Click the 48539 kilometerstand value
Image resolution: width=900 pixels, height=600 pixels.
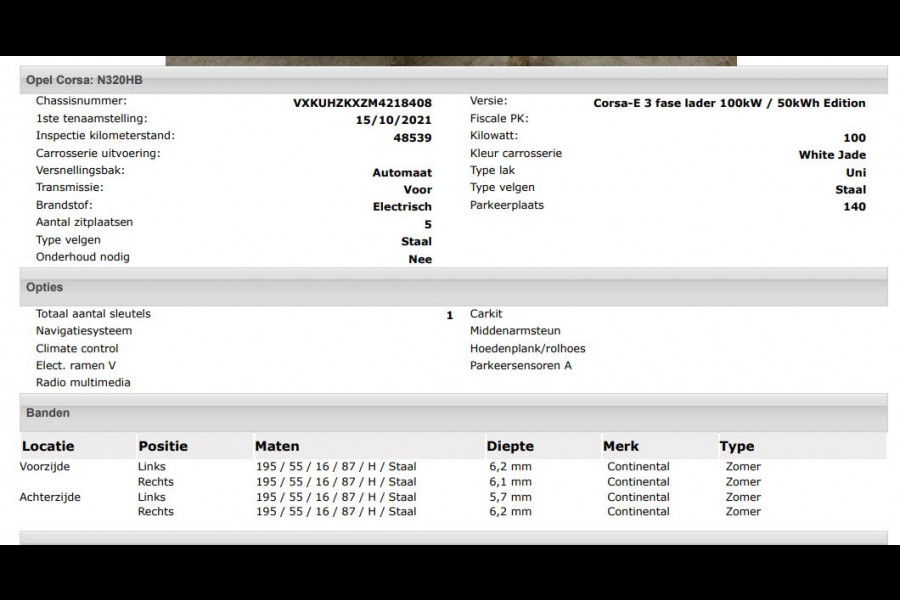point(412,138)
